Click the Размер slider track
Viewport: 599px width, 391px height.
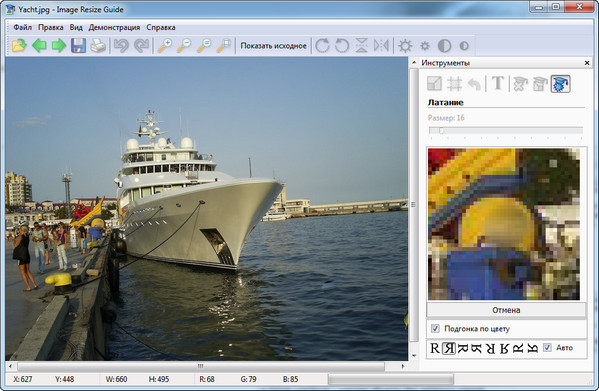[506, 131]
